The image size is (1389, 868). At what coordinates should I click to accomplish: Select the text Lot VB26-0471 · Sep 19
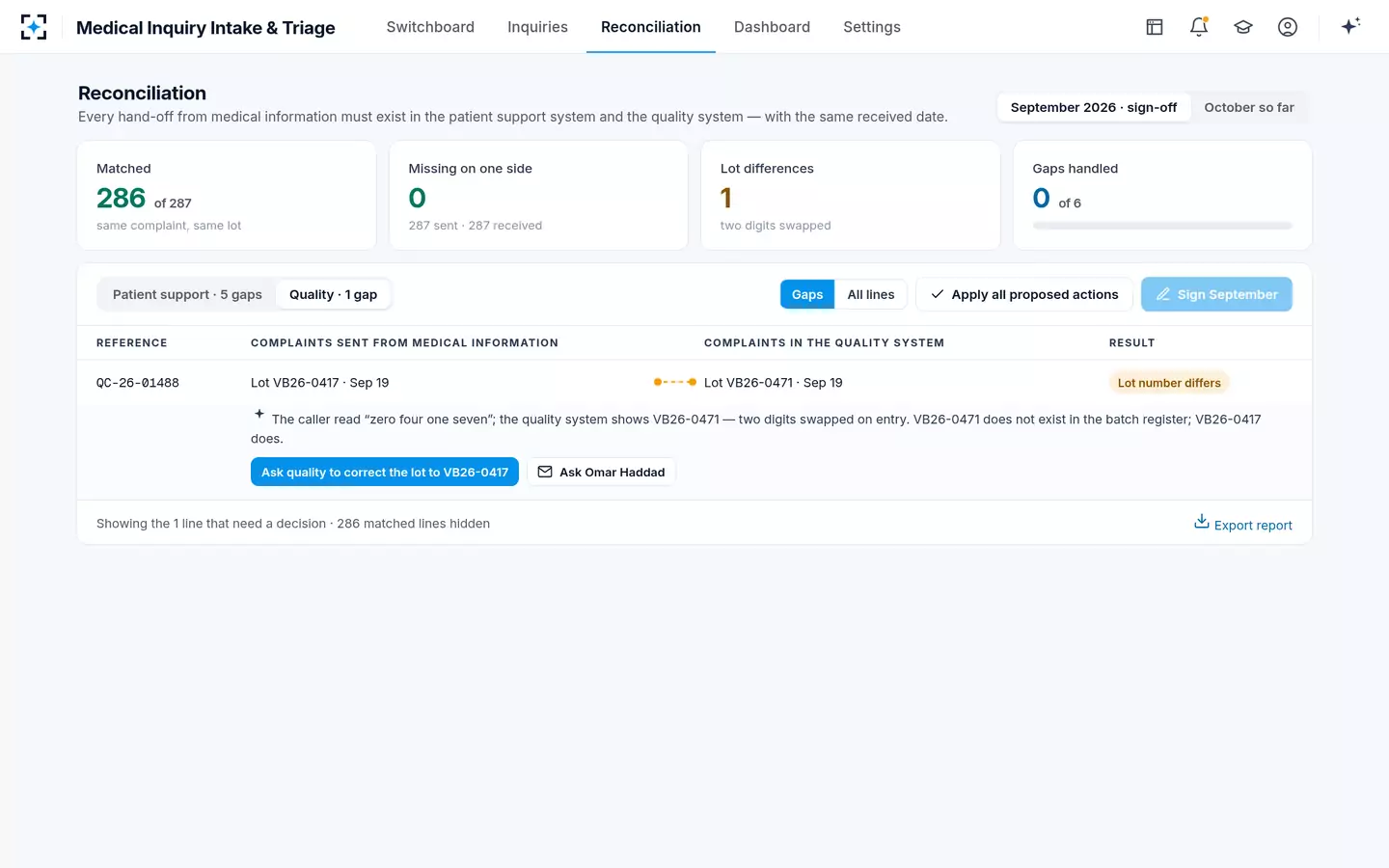click(774, 383)
